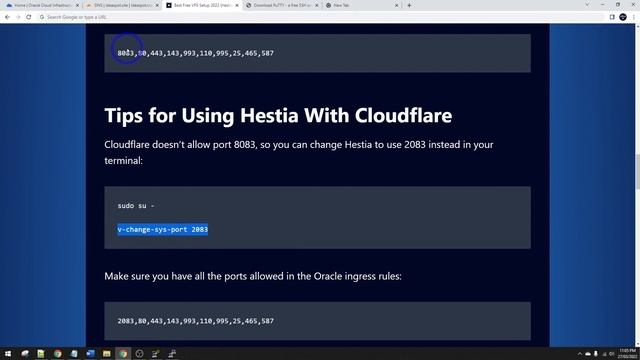Open the active Chrome window in taskbar
Image resolution: width=640 pixels, height=360 pixels.
123,353
